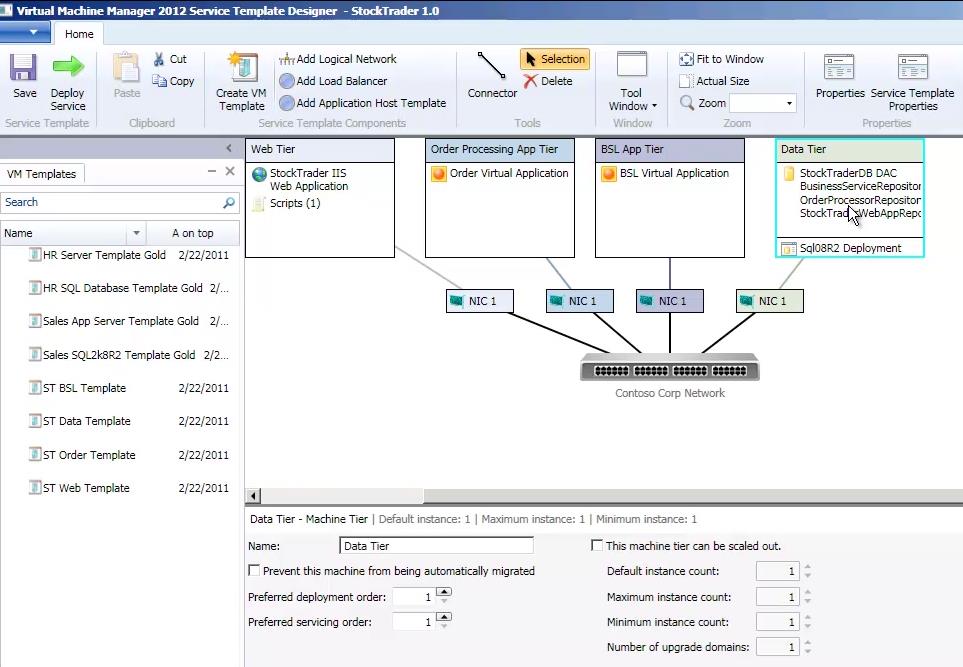Open the Tool Window menu
The height and width of the screenshot is (667, 963).
[x=632, y=82]
